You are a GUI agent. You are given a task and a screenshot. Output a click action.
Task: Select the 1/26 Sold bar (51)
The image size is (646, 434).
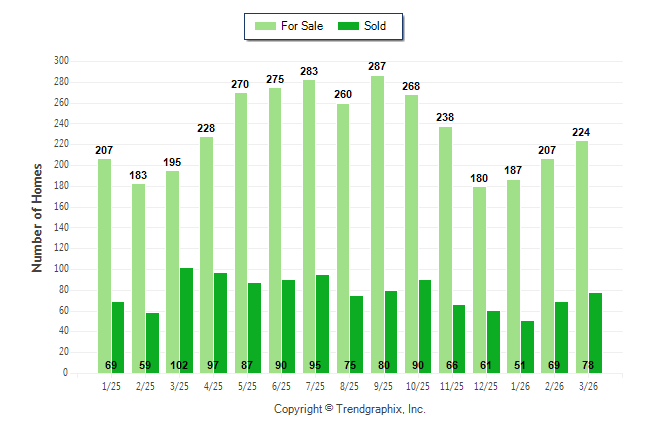tap(527, 346)
